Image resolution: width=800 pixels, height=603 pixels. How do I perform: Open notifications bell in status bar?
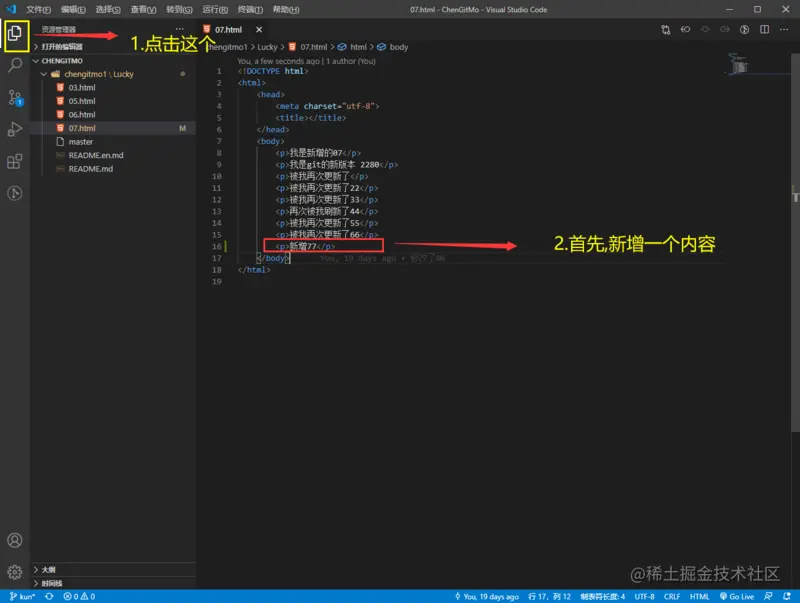pos(787,596)
